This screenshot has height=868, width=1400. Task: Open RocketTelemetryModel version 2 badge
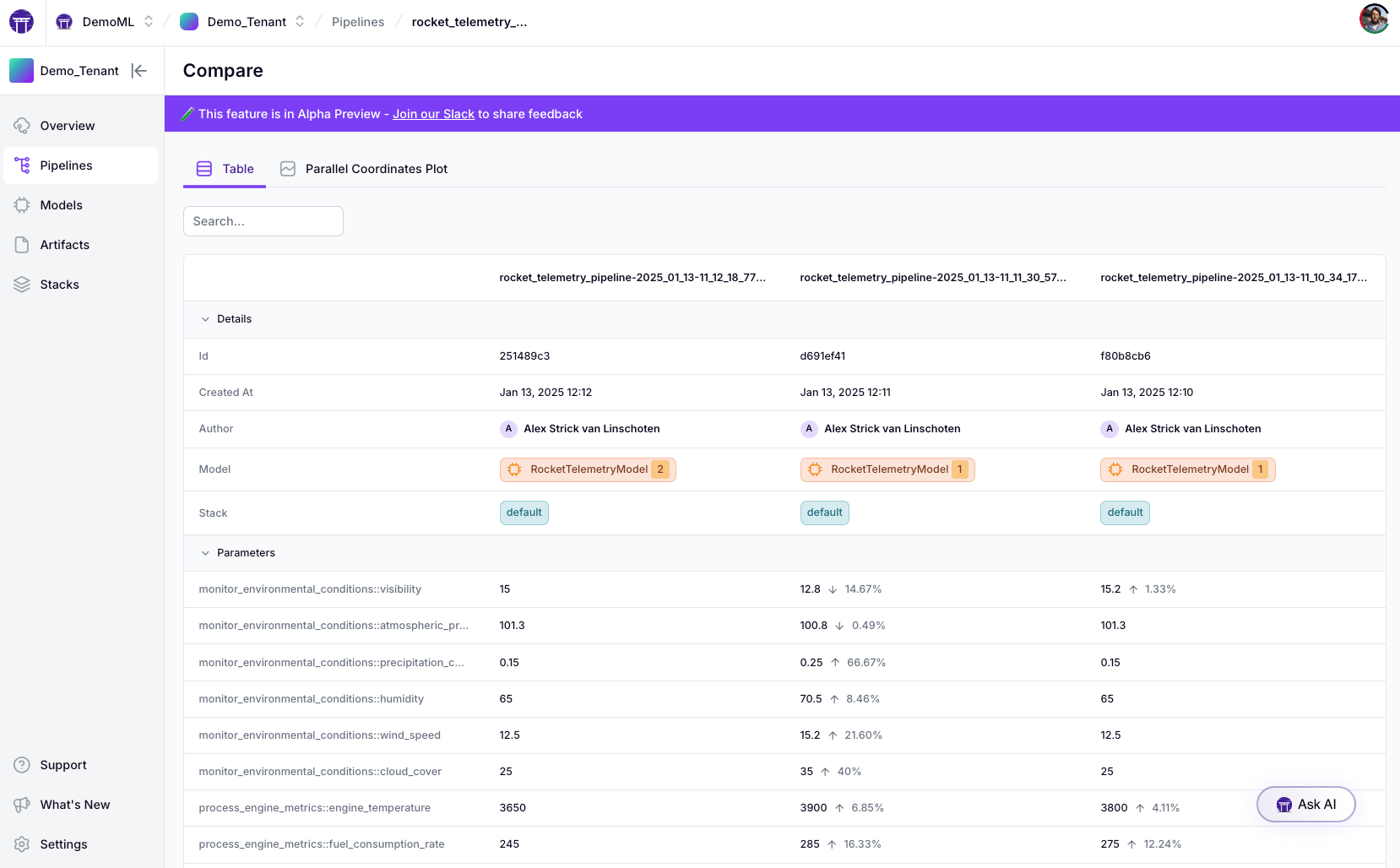pyautogui.click(x=588, y=469)
